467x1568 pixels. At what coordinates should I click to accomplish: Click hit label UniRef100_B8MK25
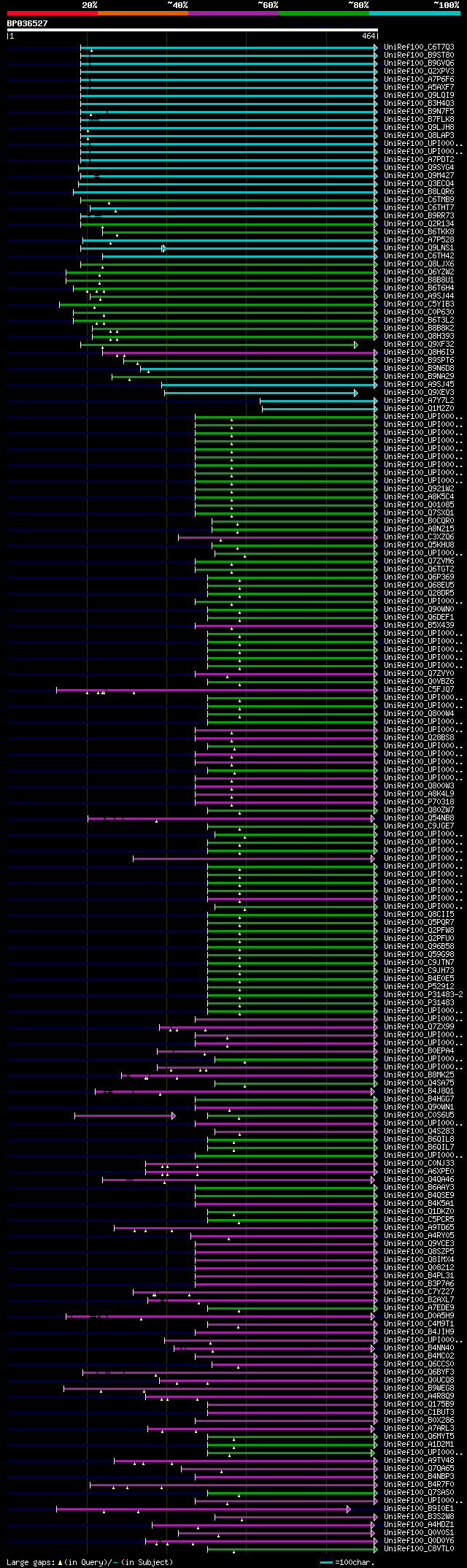click(x=419, y=1075)
